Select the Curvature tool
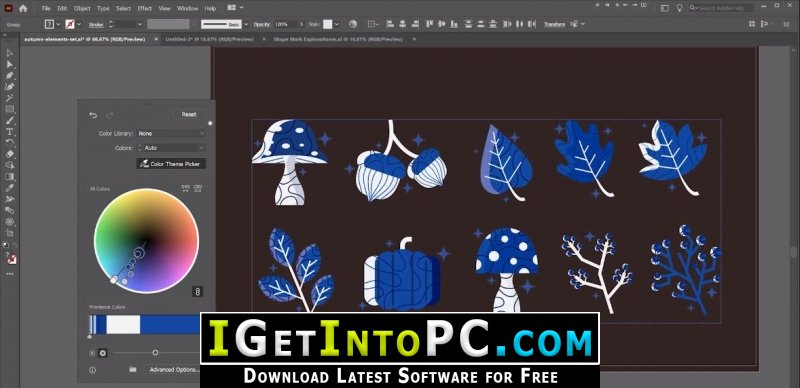Image resolution: width=800 pixels, height=388 pixels. 10,87
